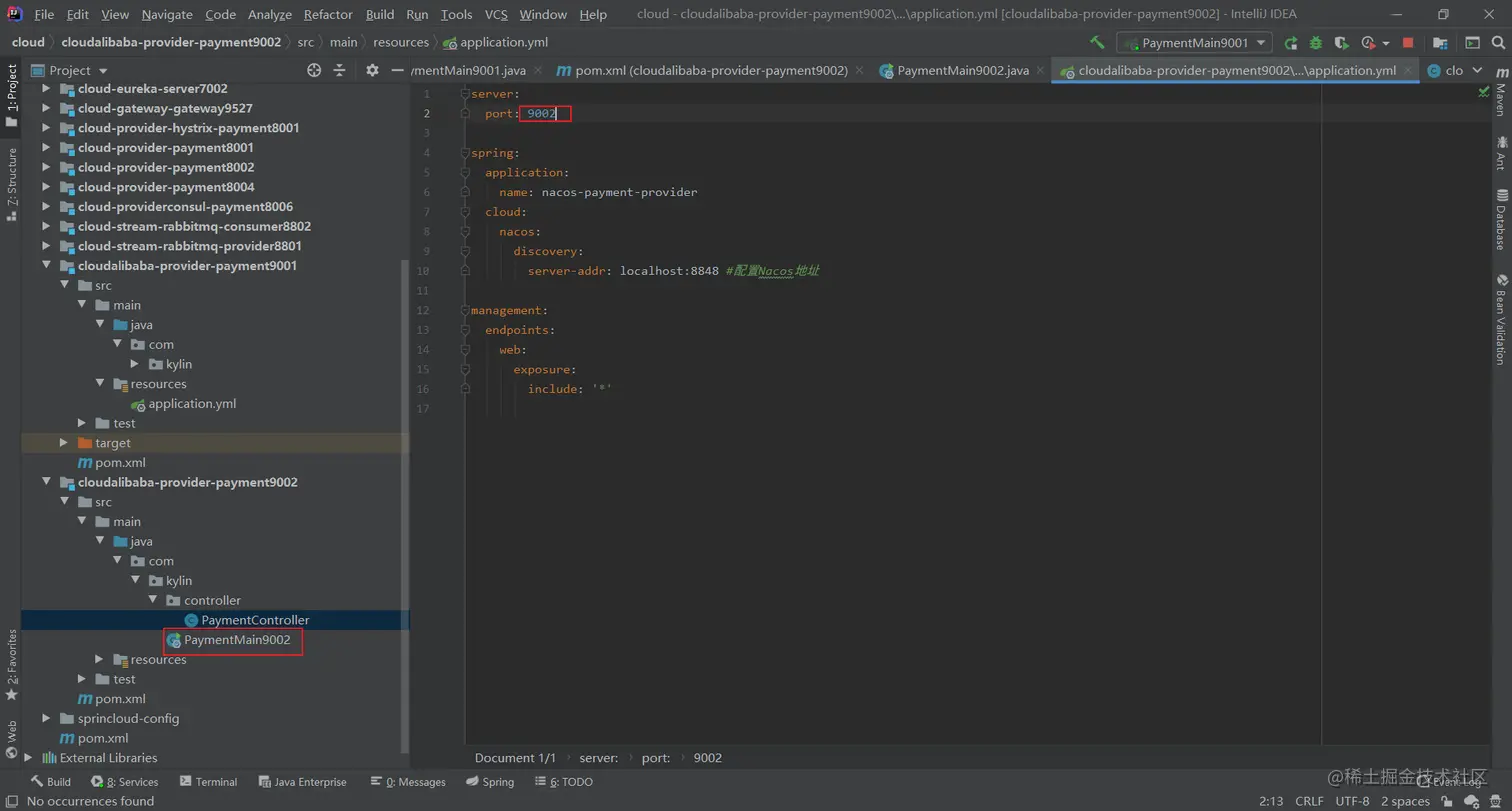Click the UTF-8 encoding in status bar
1512x811 pixels.
(x=1352, y=801)
